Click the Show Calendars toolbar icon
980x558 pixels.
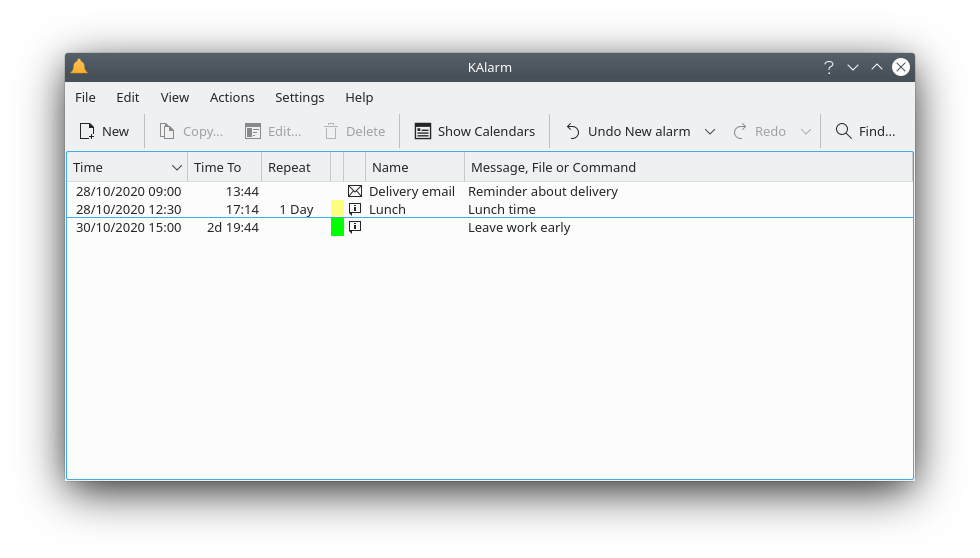[423, 131]
